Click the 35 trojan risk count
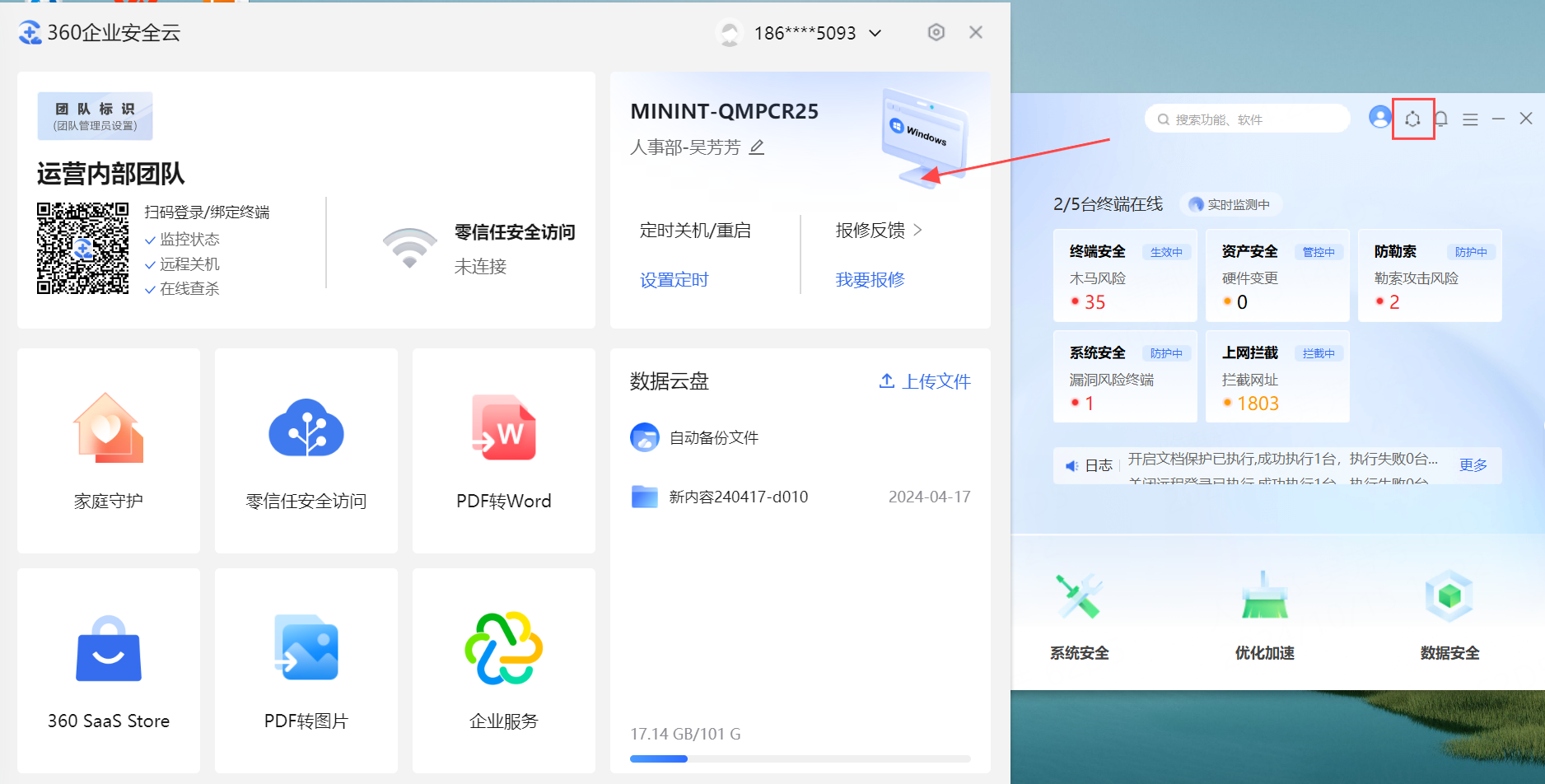The image size is (1545, 784). [1095, 302]
